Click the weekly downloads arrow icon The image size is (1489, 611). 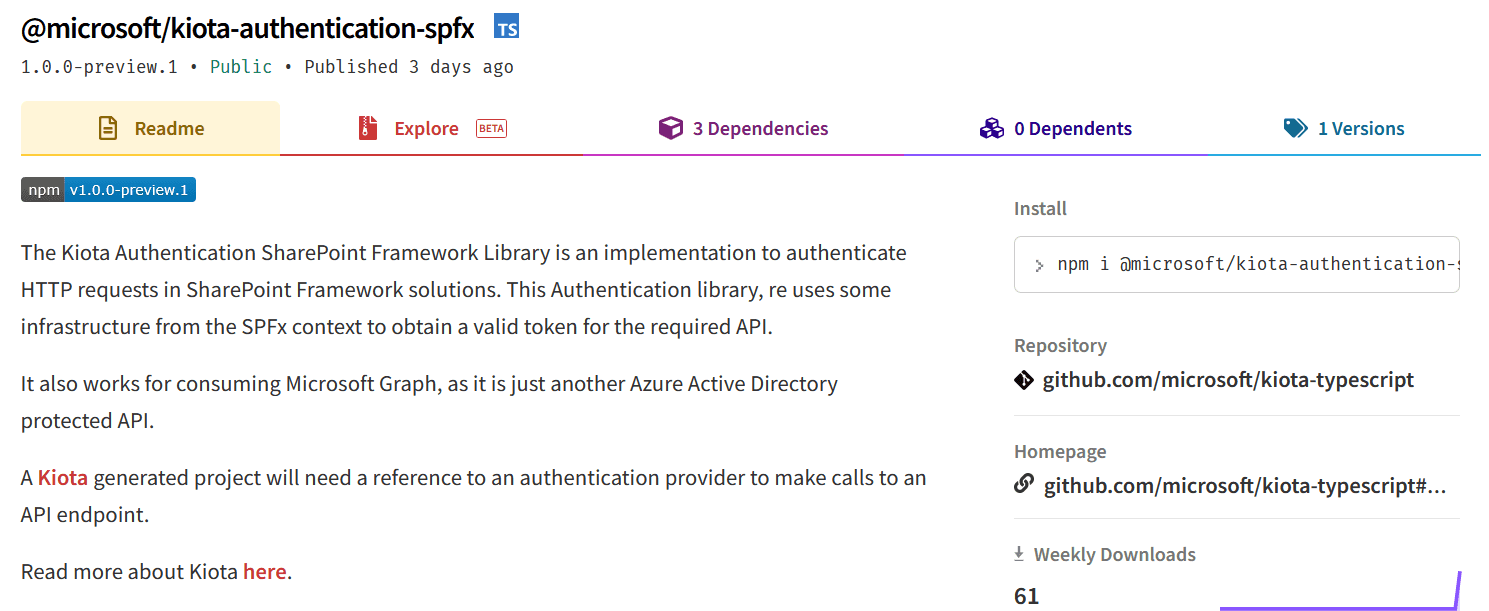(1019, 554)
